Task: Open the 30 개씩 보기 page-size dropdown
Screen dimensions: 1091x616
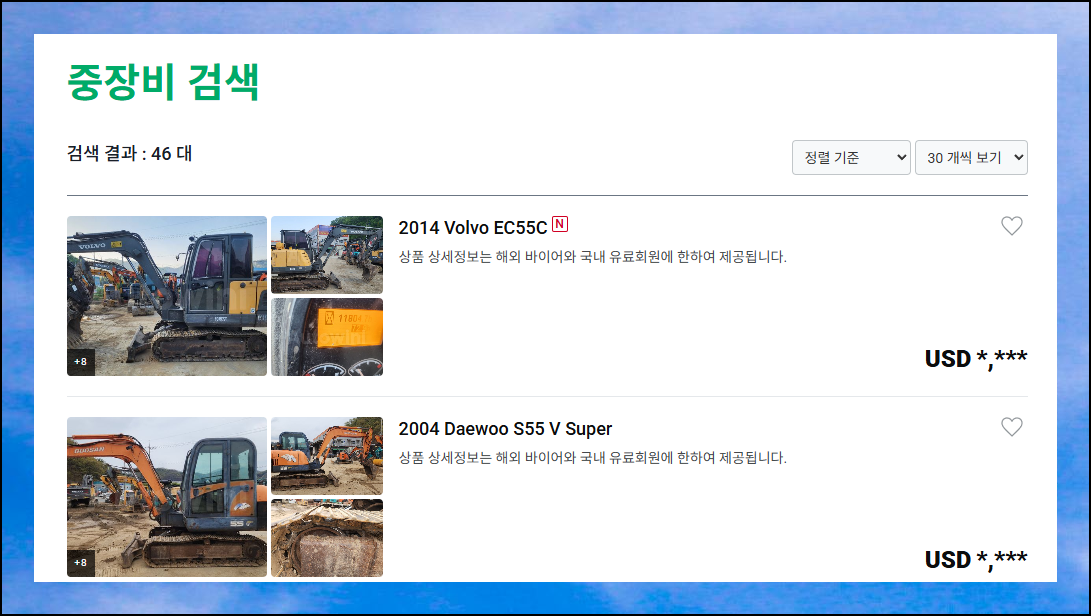Action: coord(971,157)
